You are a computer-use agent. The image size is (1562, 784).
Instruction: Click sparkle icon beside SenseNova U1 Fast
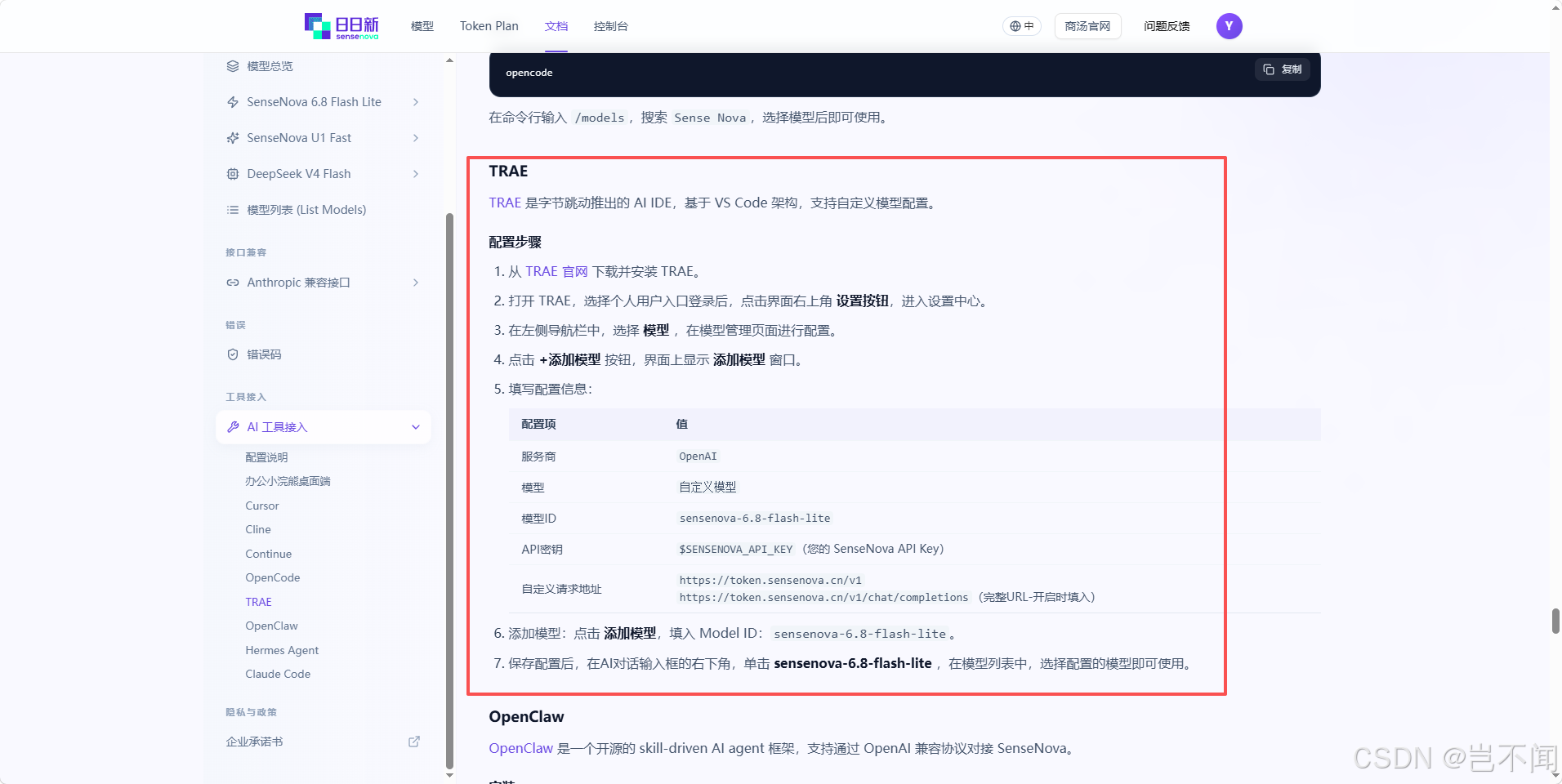click(233, 138)
